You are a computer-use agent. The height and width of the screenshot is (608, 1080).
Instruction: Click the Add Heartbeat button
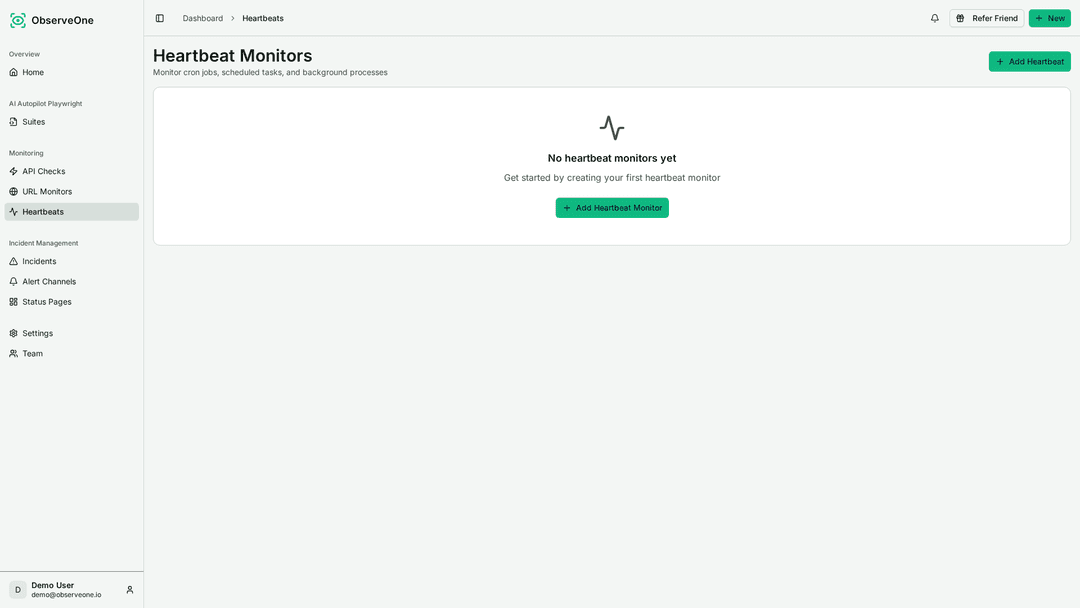1030,62
